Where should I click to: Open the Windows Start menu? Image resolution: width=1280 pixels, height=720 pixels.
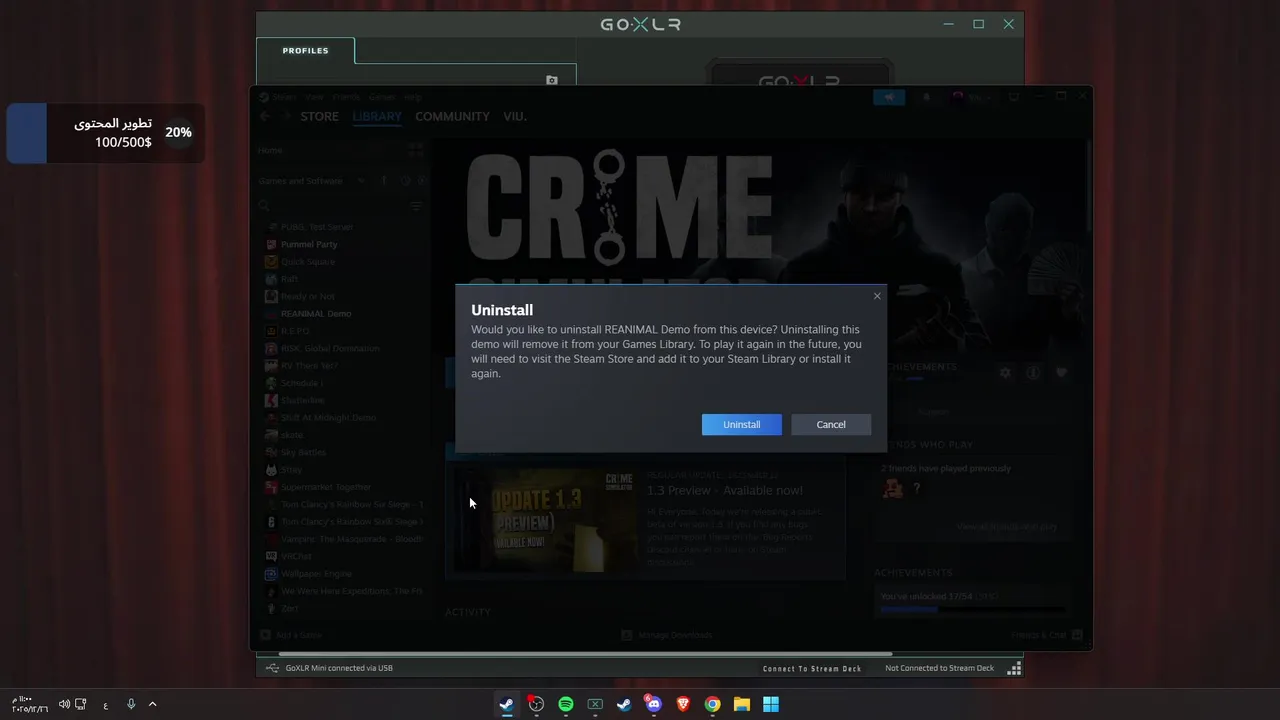pos(771,704)
